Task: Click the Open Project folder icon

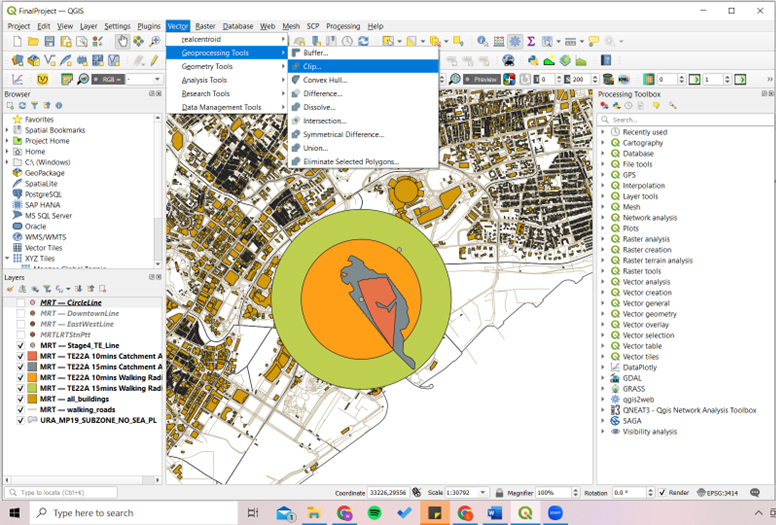Action: point(33,41)
